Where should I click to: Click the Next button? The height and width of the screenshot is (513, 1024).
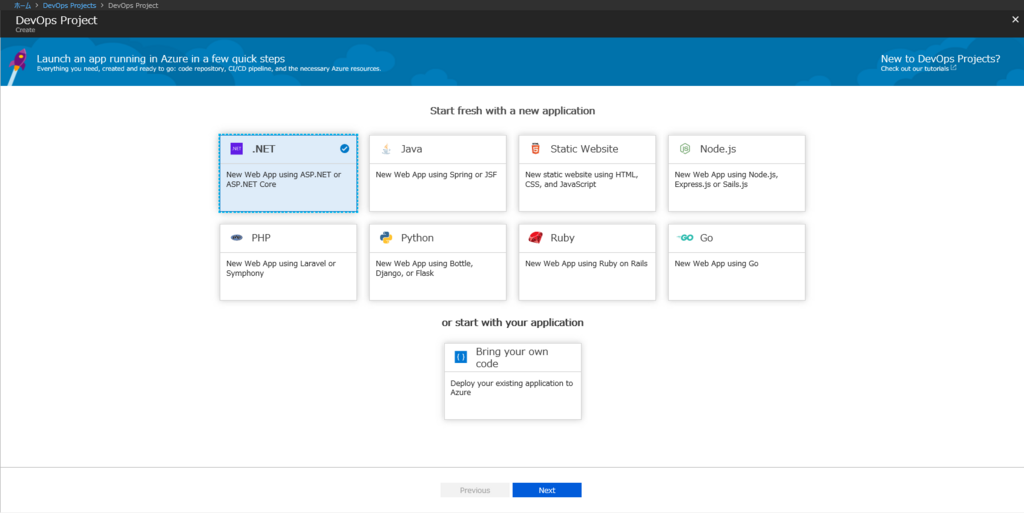tap(547, 490)
